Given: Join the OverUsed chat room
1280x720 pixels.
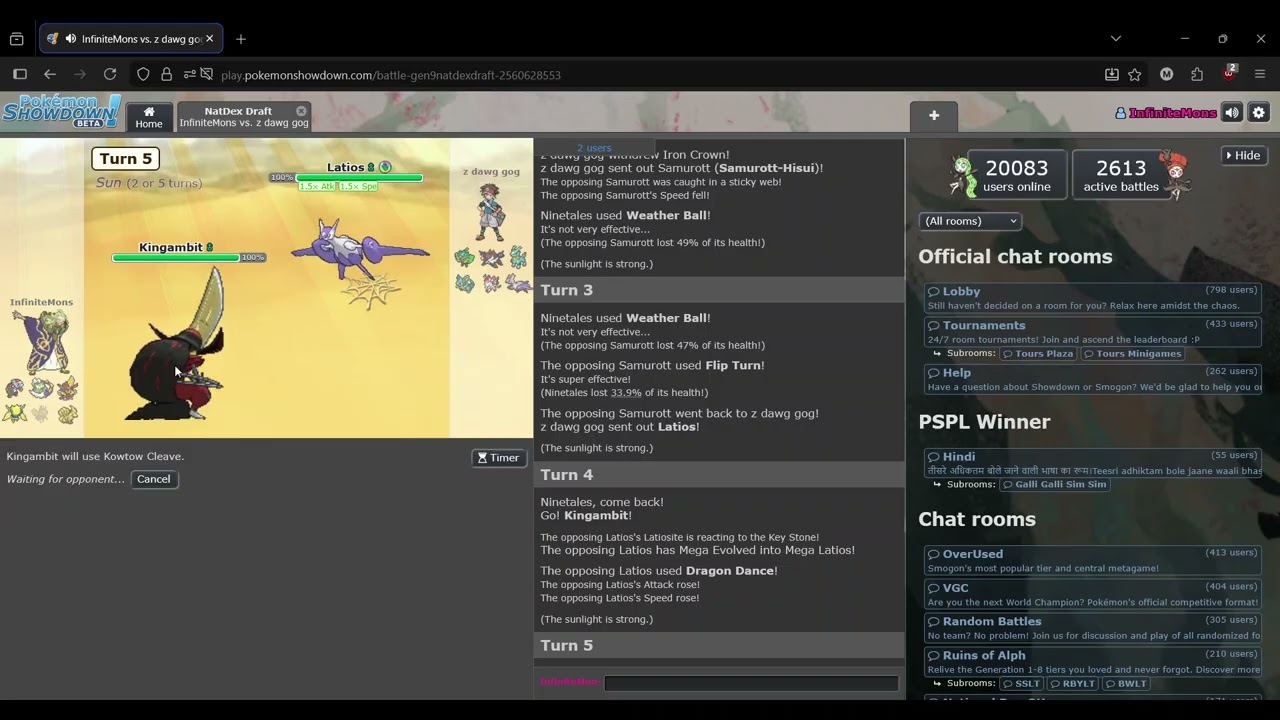Looking at the screenshot, I should click(1093, 560).
